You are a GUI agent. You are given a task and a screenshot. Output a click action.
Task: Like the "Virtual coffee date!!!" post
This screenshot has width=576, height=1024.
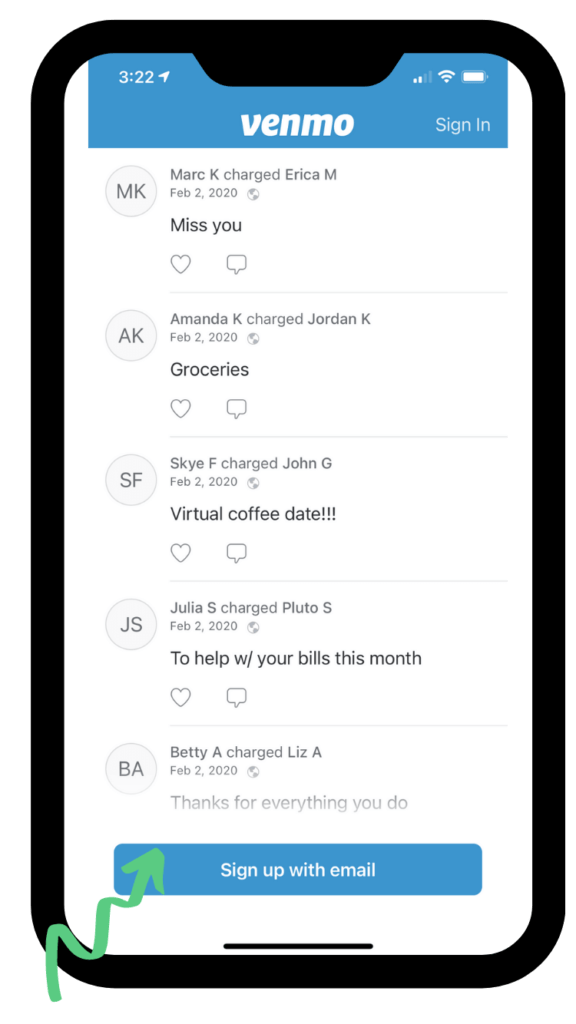coord(180,553)
